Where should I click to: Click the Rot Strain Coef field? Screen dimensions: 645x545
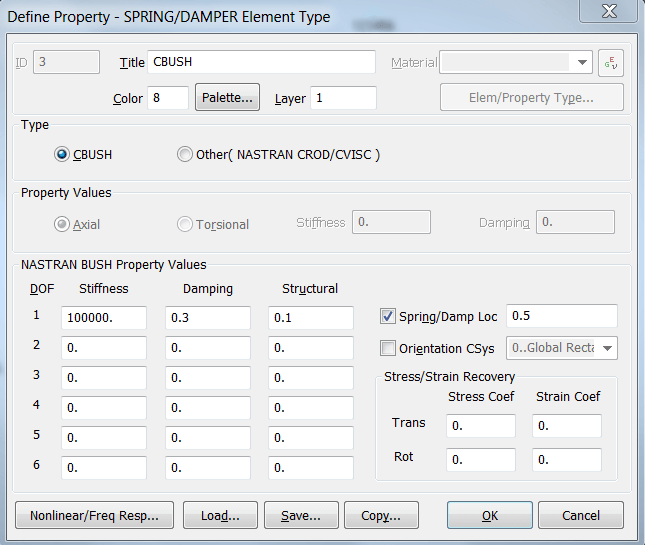tap(567, 459)
